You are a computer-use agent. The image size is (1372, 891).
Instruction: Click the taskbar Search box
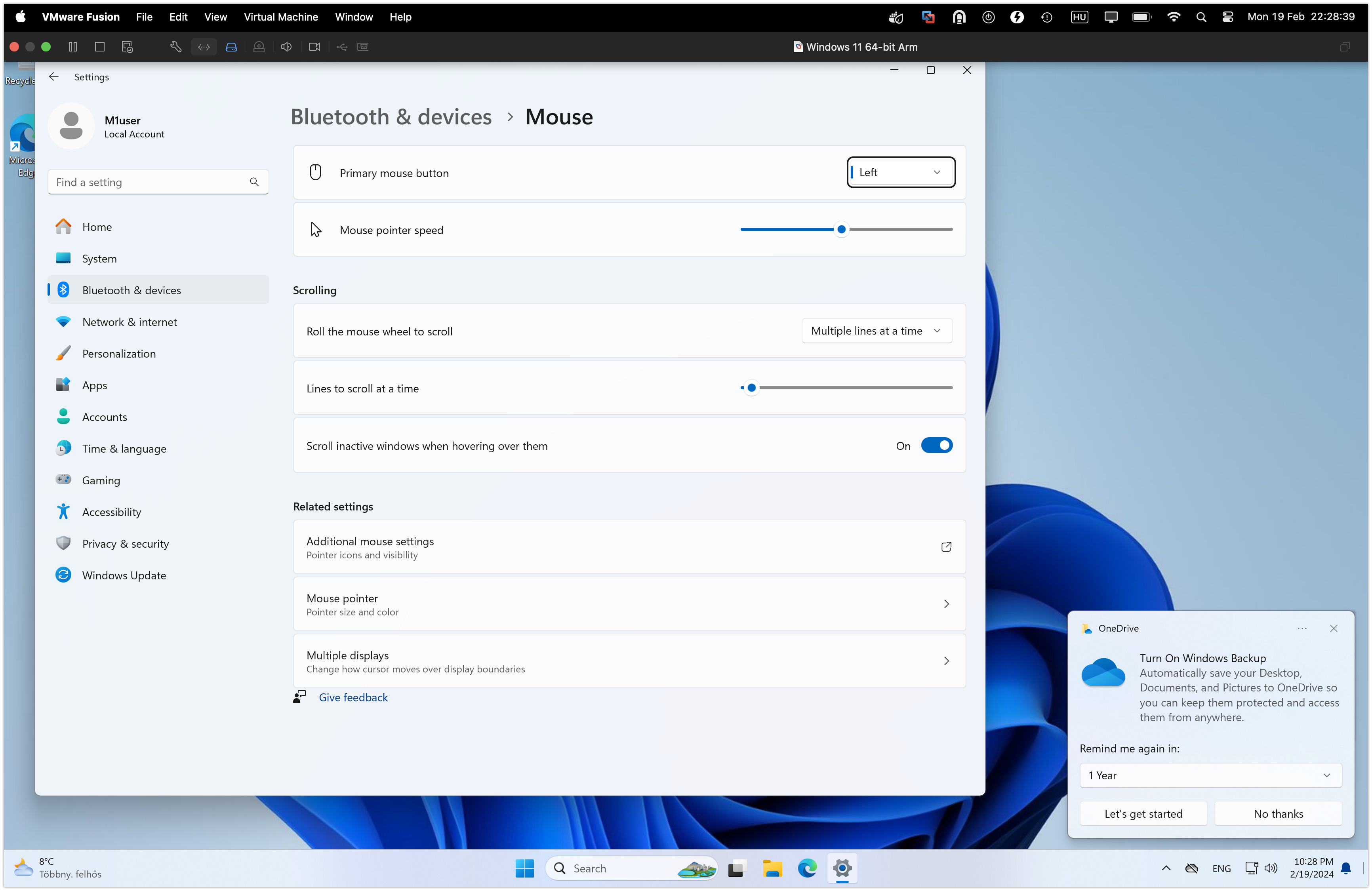point(632,868)
